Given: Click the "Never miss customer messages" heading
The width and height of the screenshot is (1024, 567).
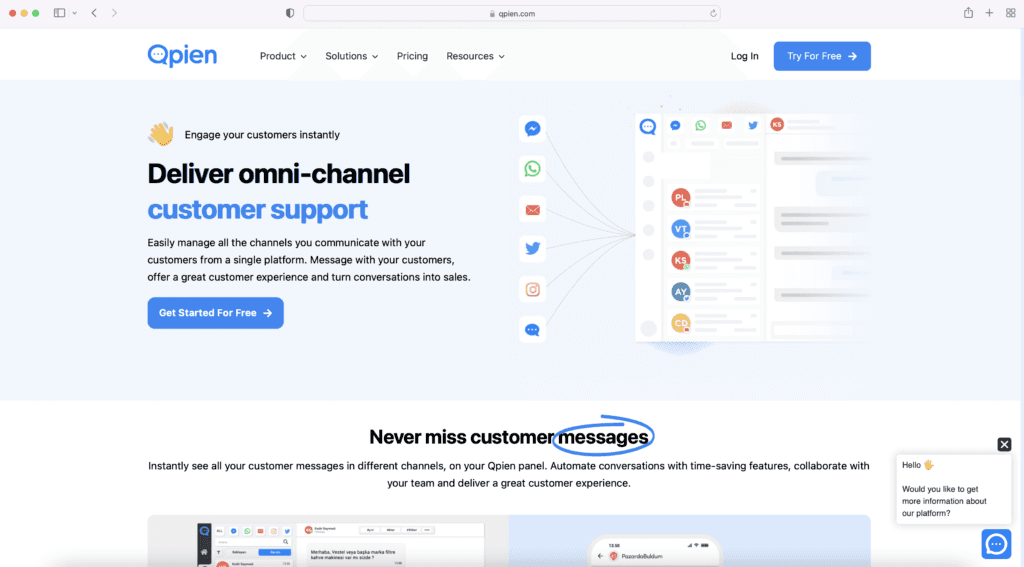Looking at the screenshot, I should point(509,436).
